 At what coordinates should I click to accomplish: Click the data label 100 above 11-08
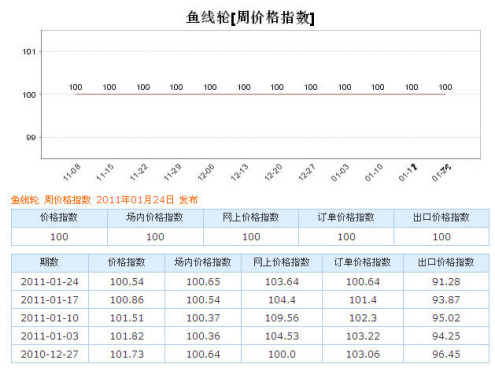(x=75, y=87)
